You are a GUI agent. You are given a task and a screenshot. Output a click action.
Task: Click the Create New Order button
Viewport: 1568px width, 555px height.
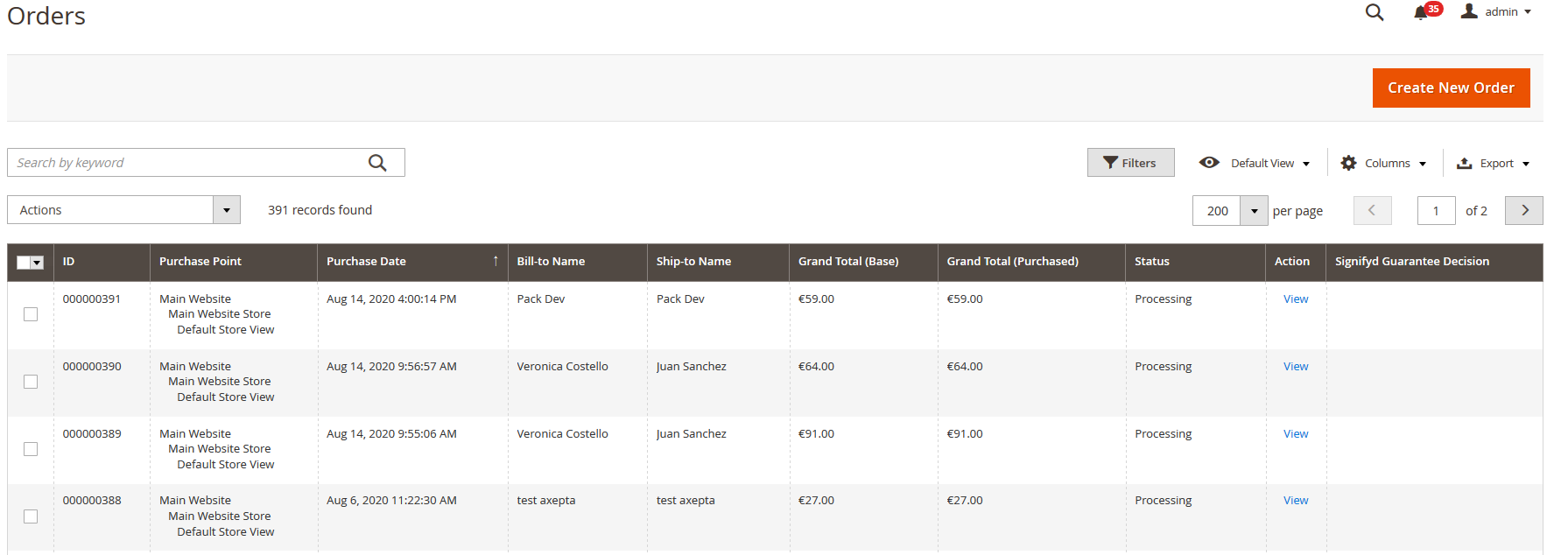coord(1451,88)
